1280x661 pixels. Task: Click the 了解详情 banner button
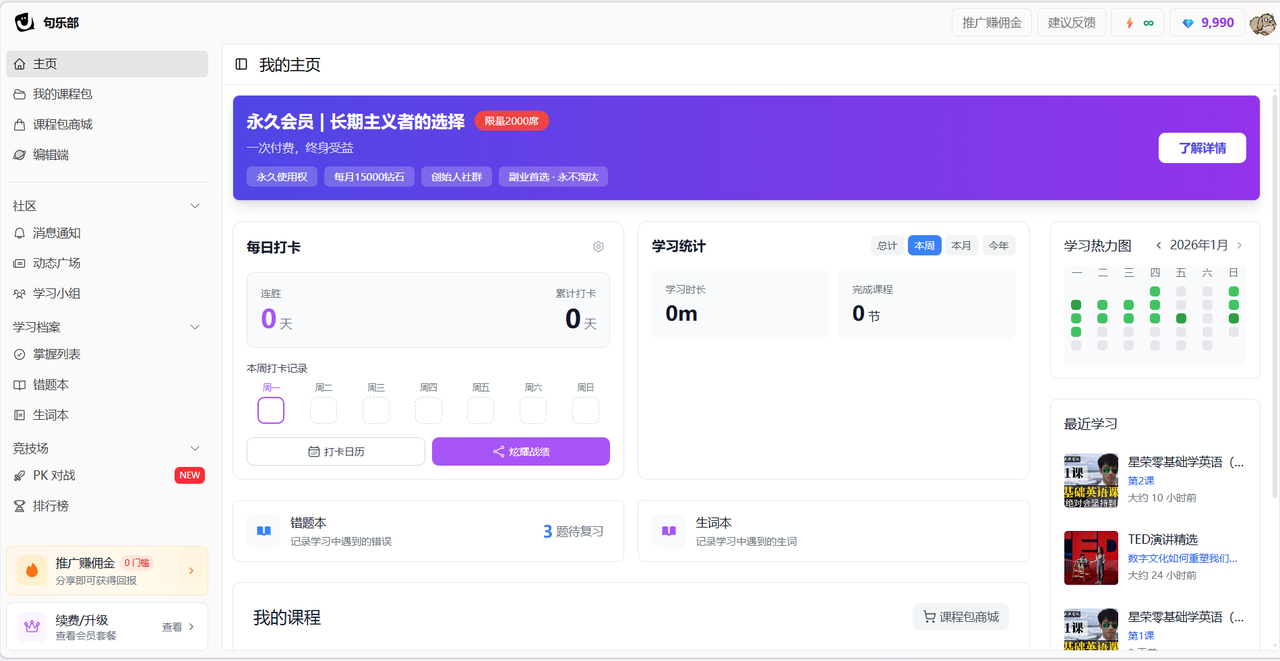pos(1201,148)
